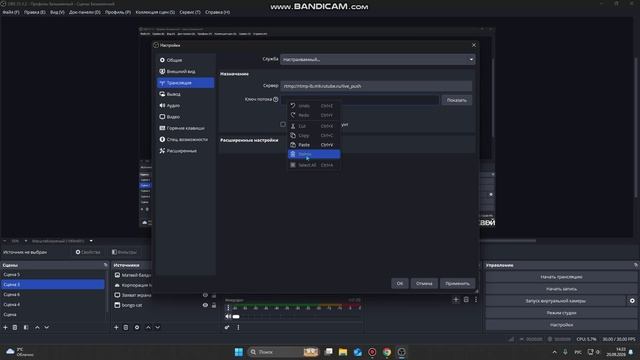Open source properties gear in Sources toolbar
Screen dimensions: 640x360
click(137, 327)
